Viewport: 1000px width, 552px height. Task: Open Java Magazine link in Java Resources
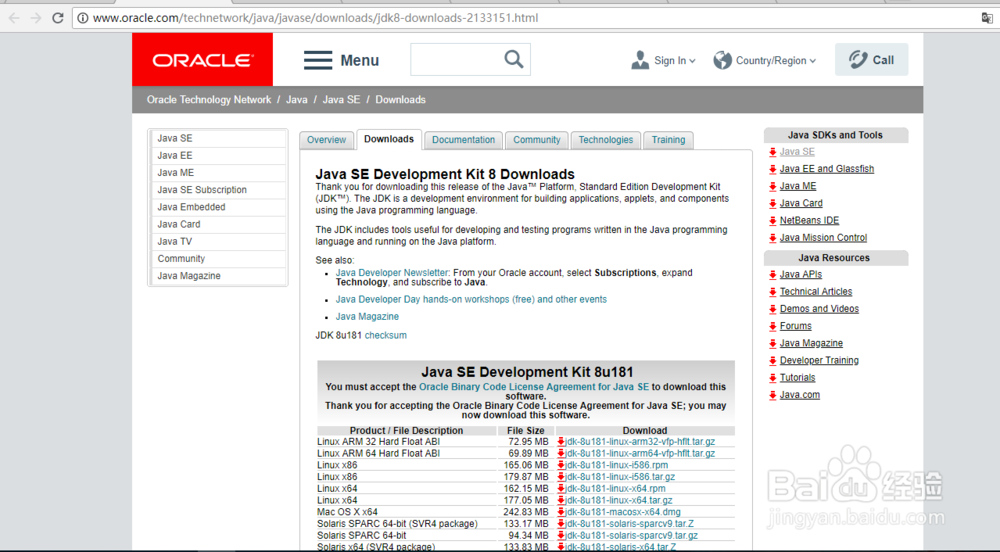811,343
